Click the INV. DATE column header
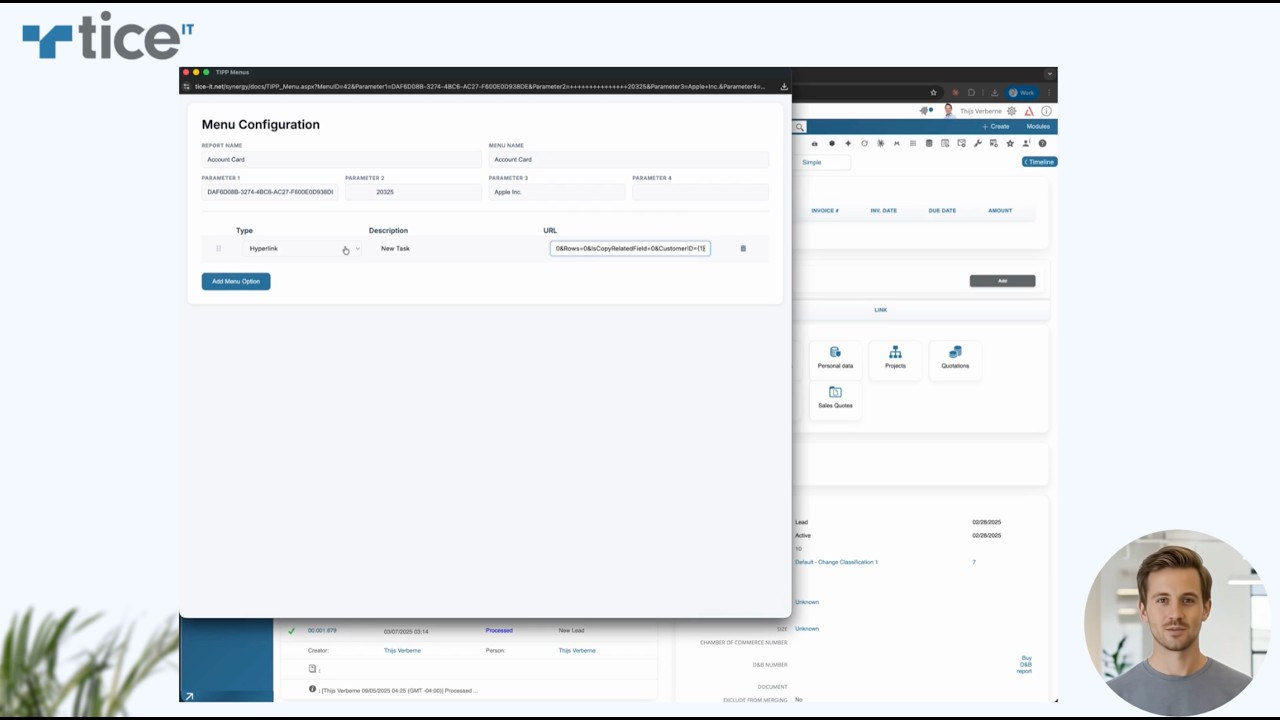 point(883,211)
